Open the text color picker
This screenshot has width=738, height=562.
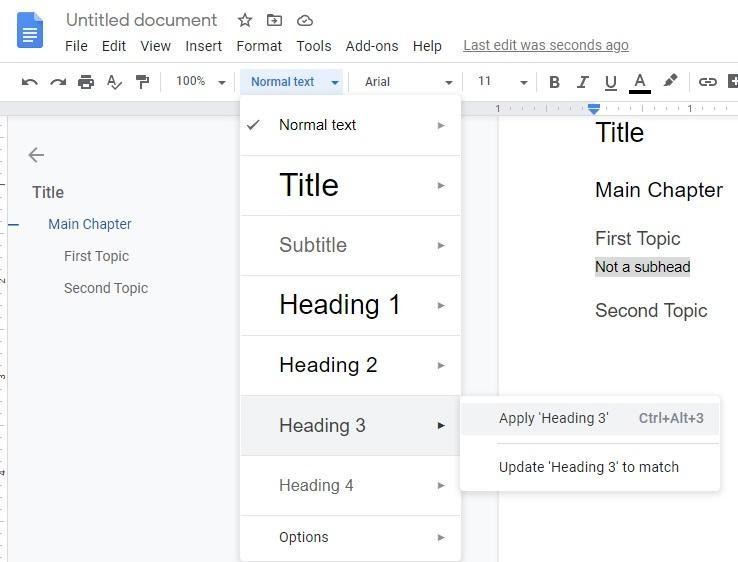pos(640,82)
